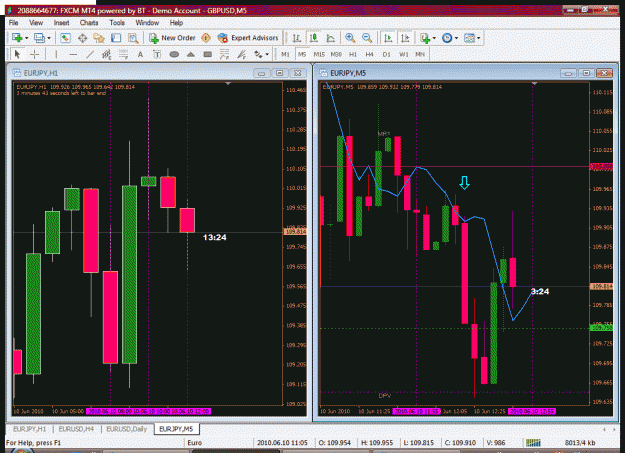Switch to Candlesticks chart mode
Viewport: 625px width, 453px height.
click(x=314, y=38)
